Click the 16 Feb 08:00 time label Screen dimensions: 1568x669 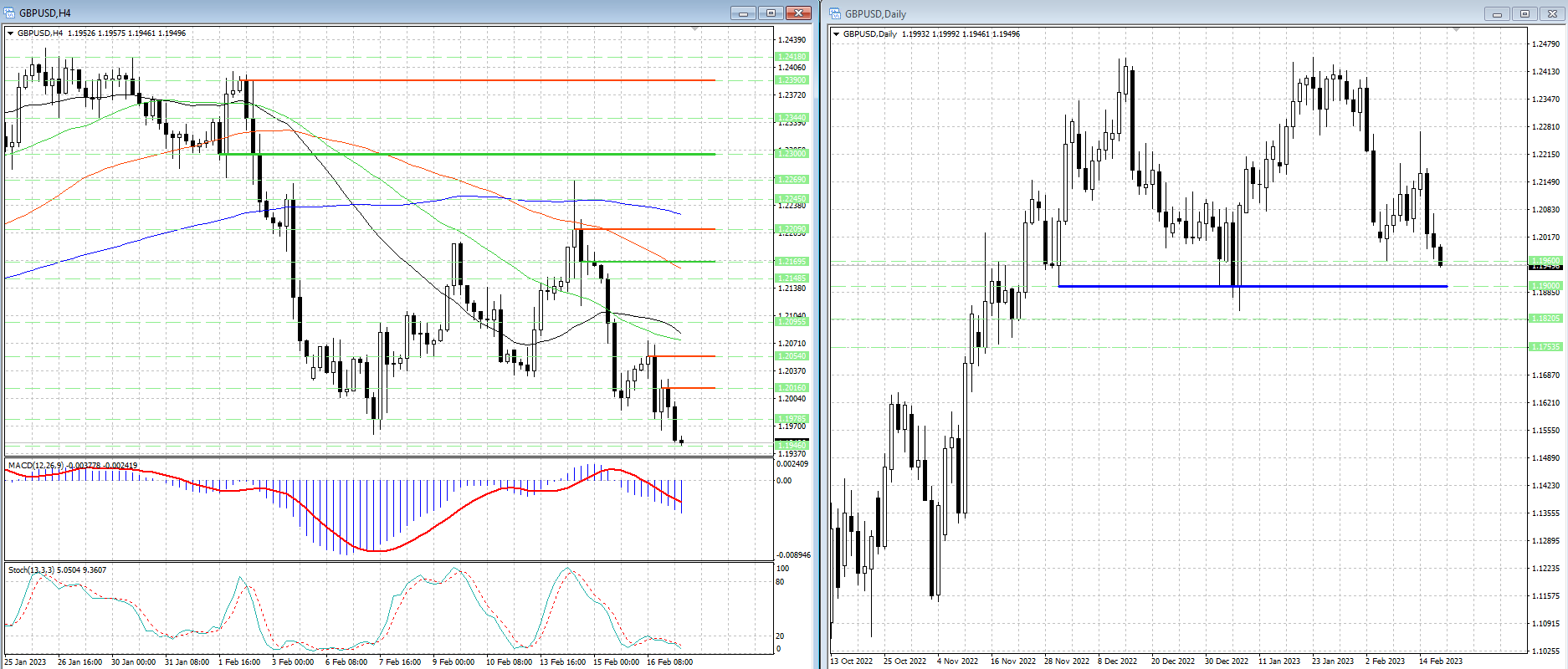tap(670, 662)
